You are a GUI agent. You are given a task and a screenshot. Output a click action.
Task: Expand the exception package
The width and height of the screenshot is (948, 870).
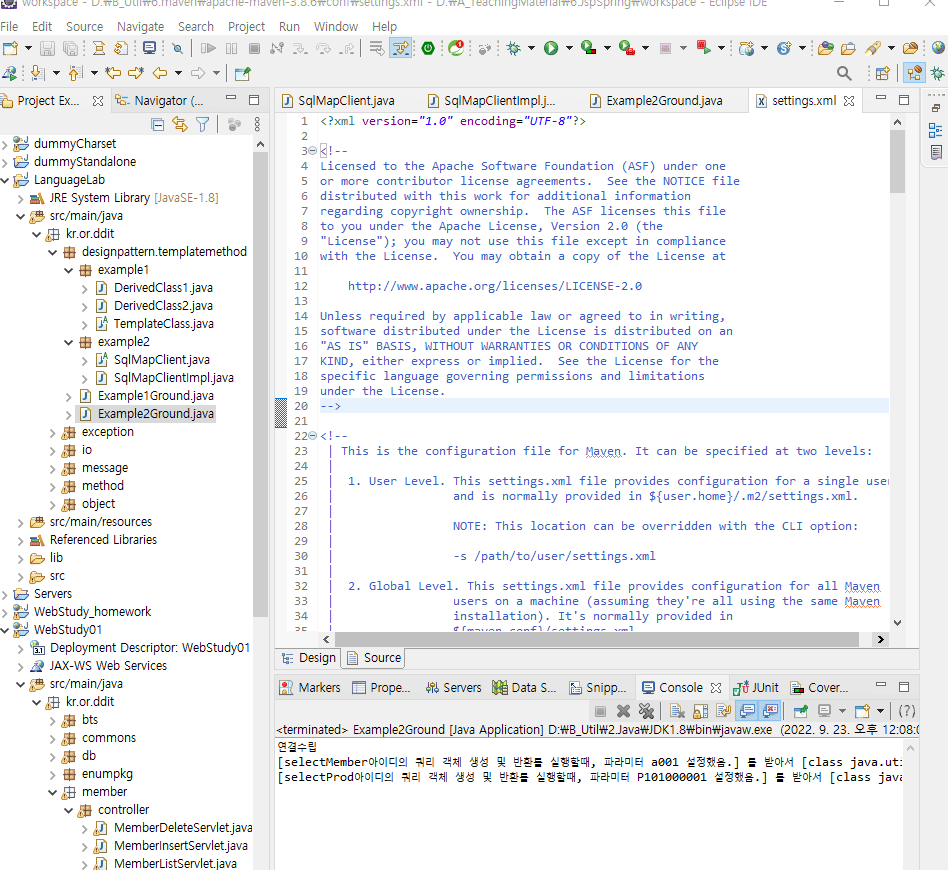(53, 433)
